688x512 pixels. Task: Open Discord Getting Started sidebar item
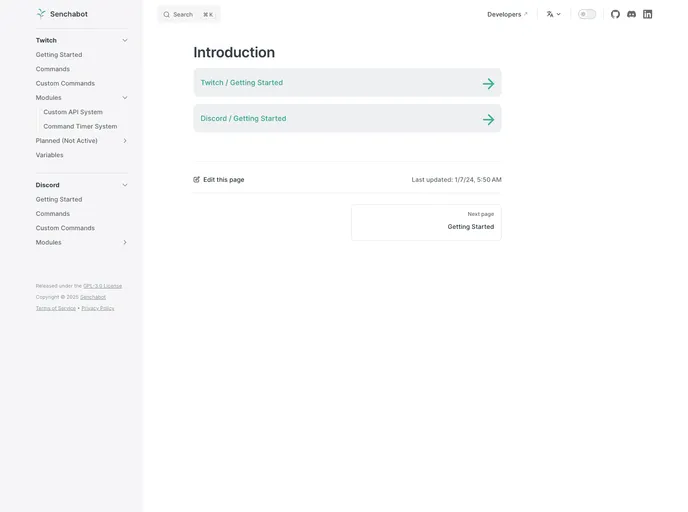59,199
